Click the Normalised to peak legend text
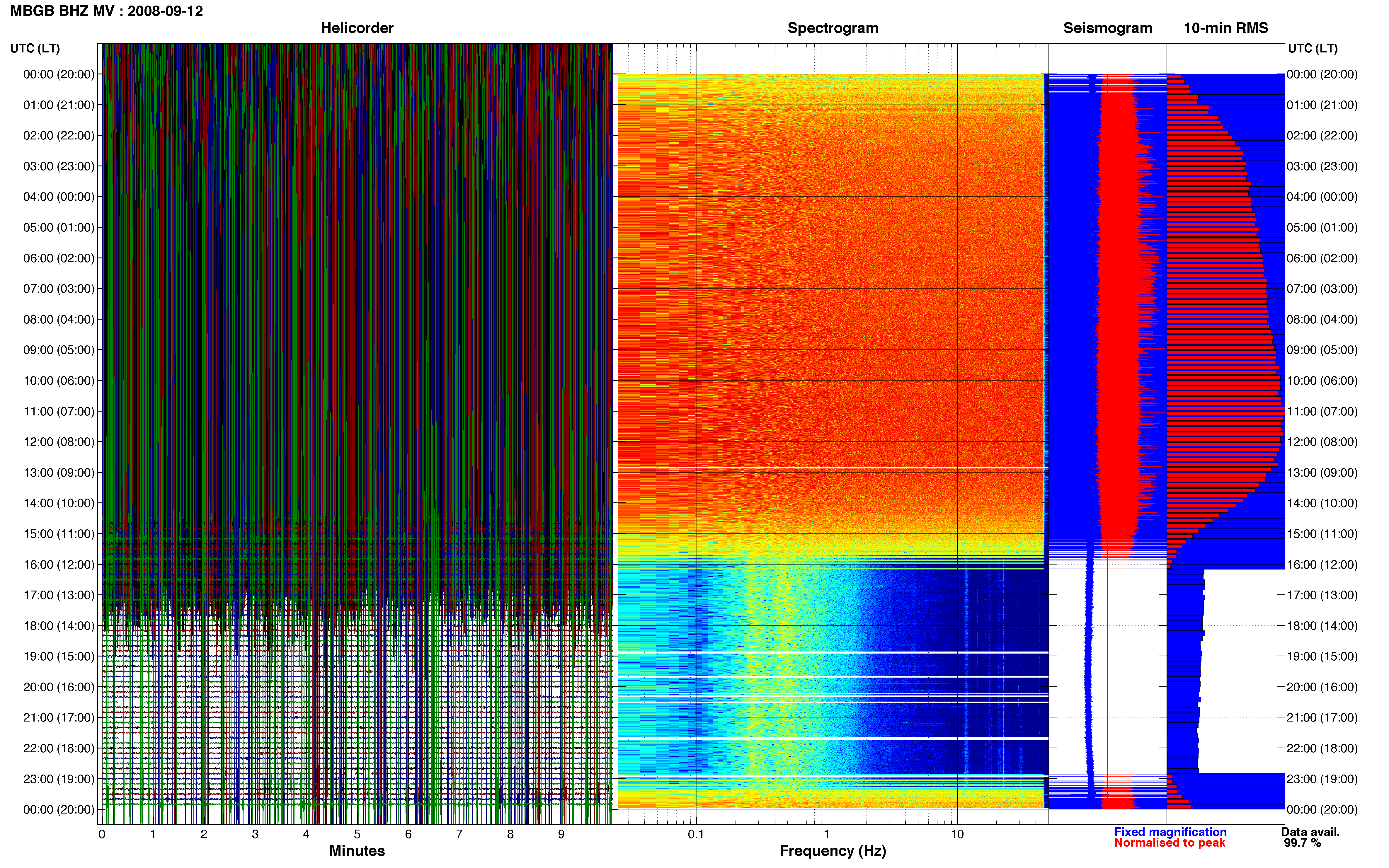The height and width of the screenshot is (868, 1389). pos(1170,843)
